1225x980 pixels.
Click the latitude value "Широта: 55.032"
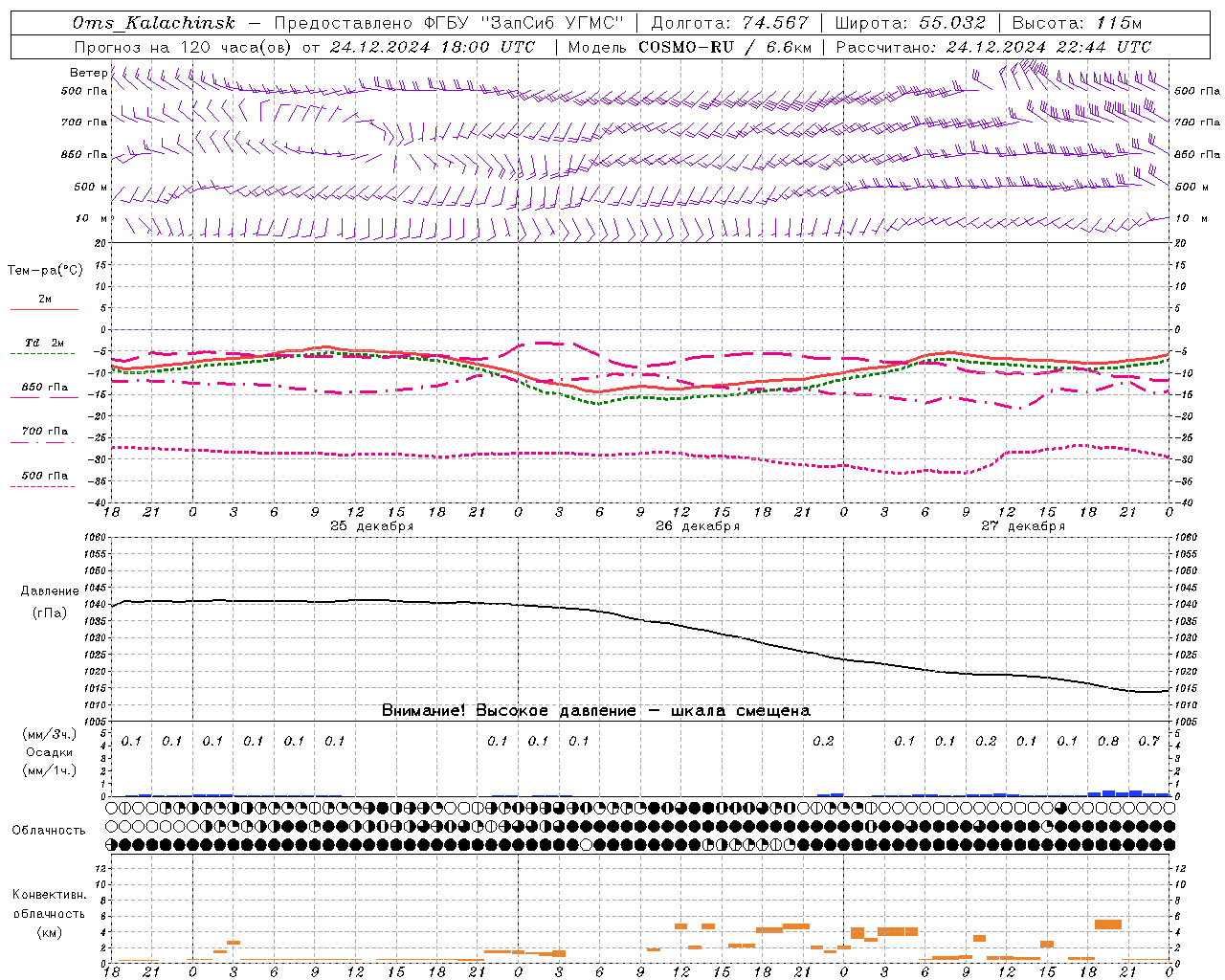point(910,23)
